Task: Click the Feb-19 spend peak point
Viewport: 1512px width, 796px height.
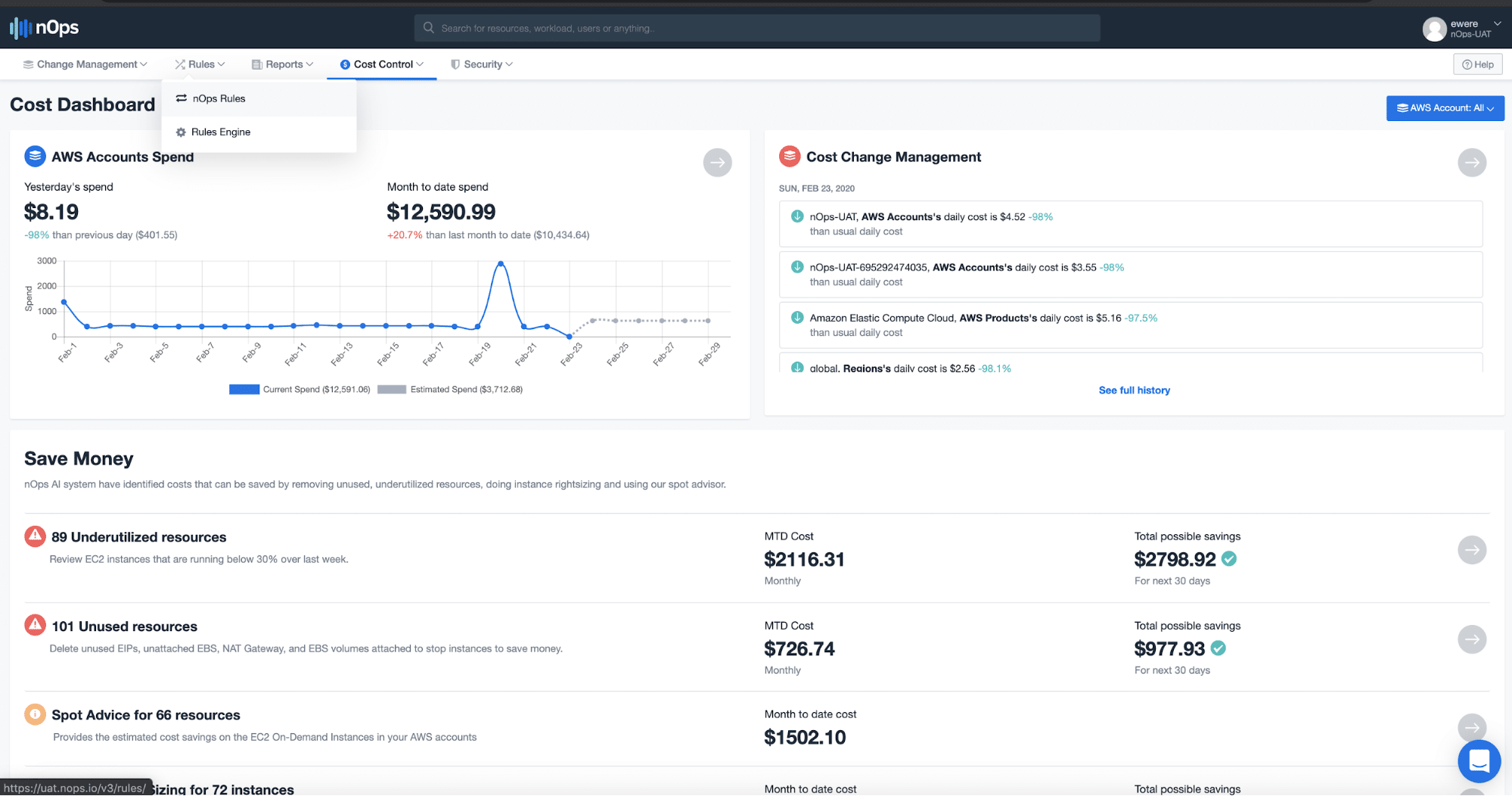Action: 501,264
